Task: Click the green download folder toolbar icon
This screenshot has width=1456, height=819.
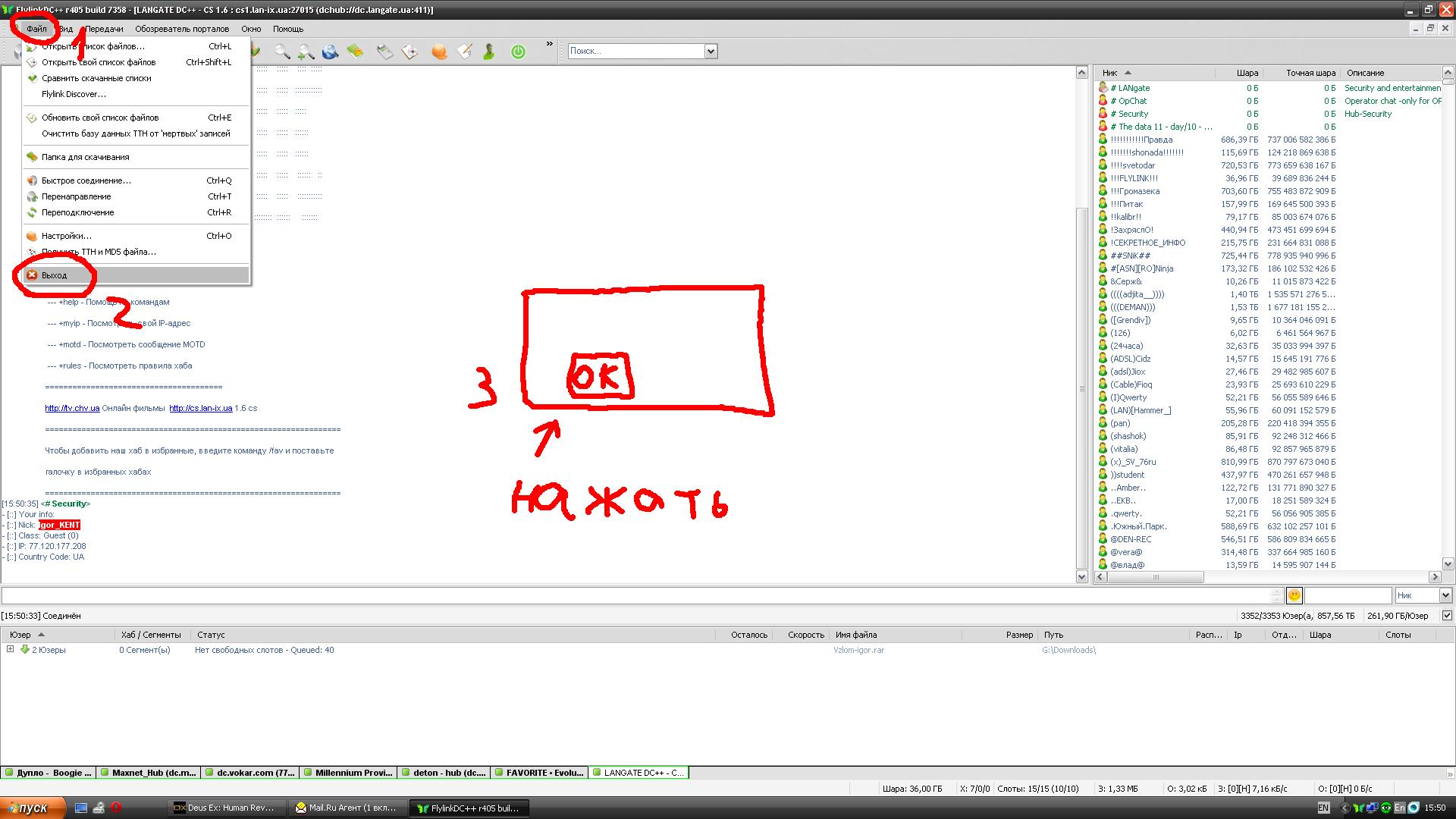Action: pos(355,52)
